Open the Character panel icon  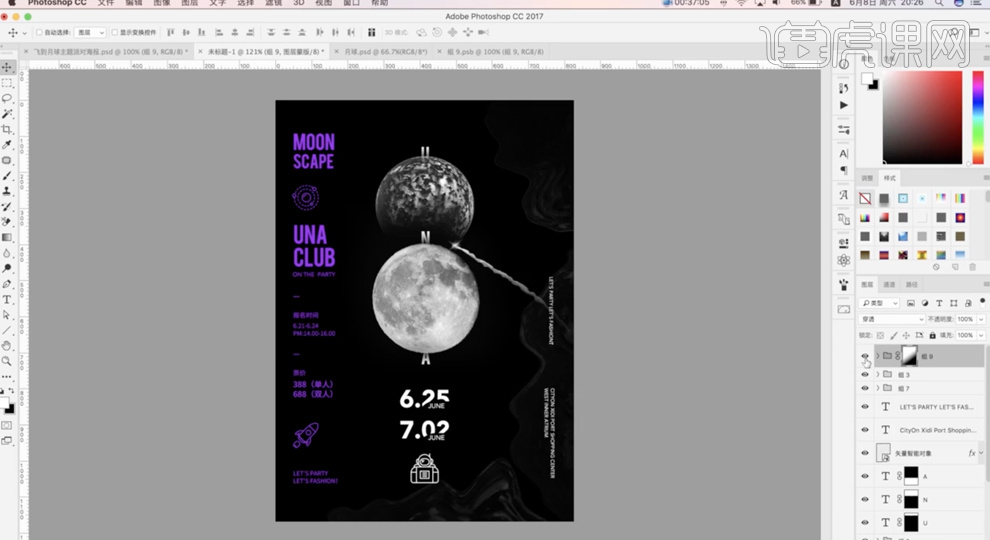tap(844, 153)
